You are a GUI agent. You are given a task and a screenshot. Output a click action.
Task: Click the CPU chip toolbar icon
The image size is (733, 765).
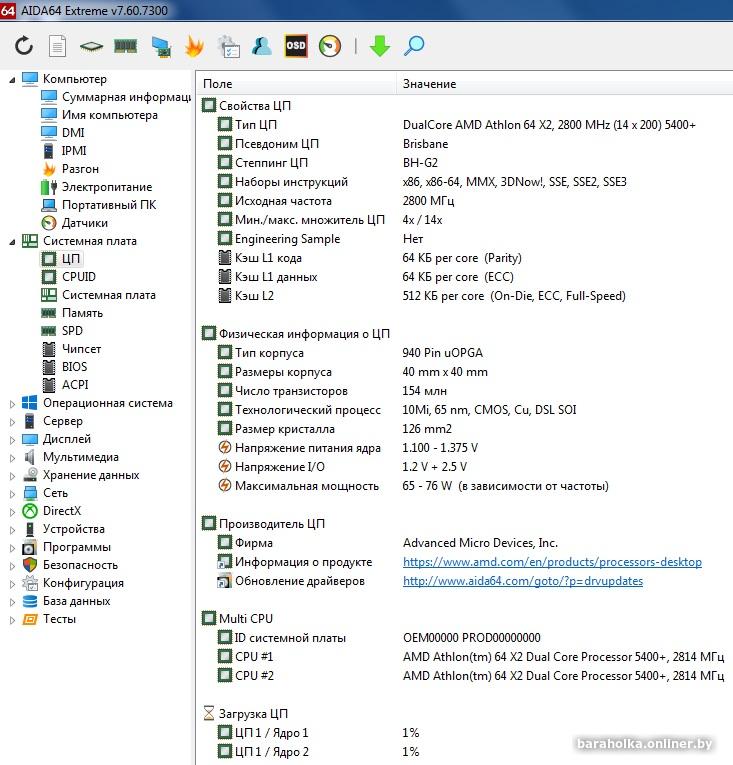(x=91, y=46)
